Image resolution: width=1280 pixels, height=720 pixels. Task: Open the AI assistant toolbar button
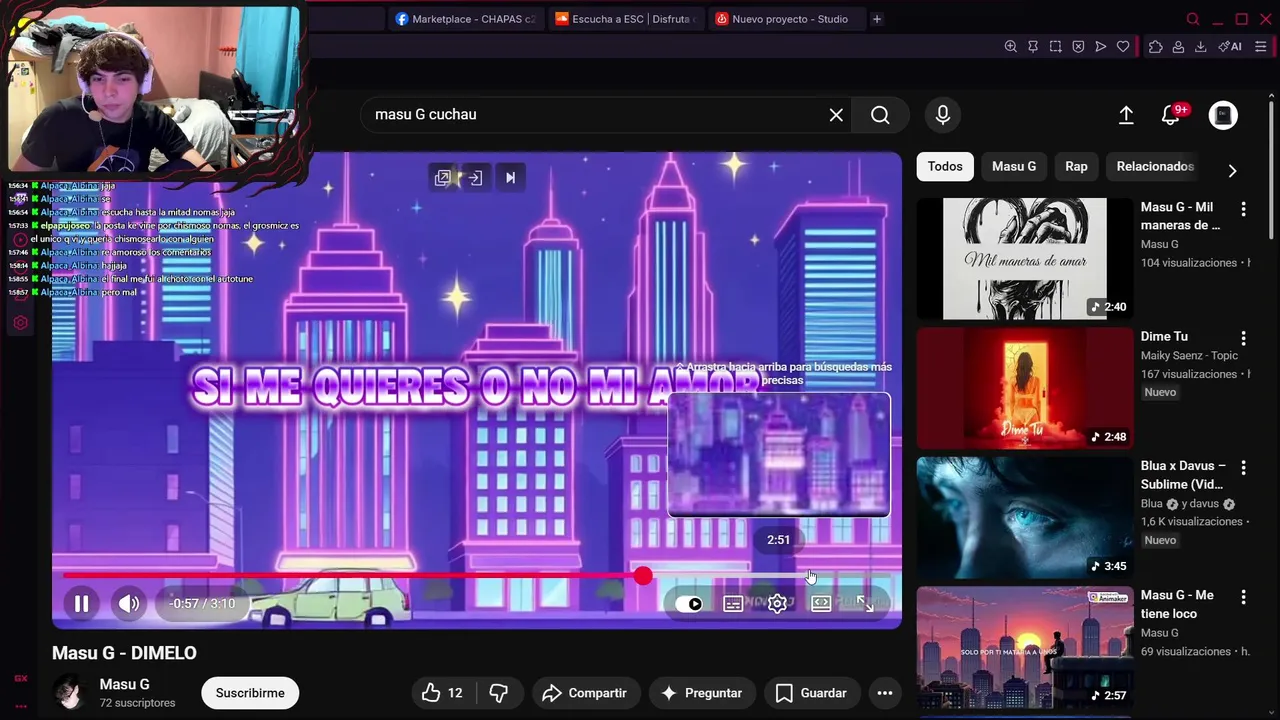[x=1229, y=47]
